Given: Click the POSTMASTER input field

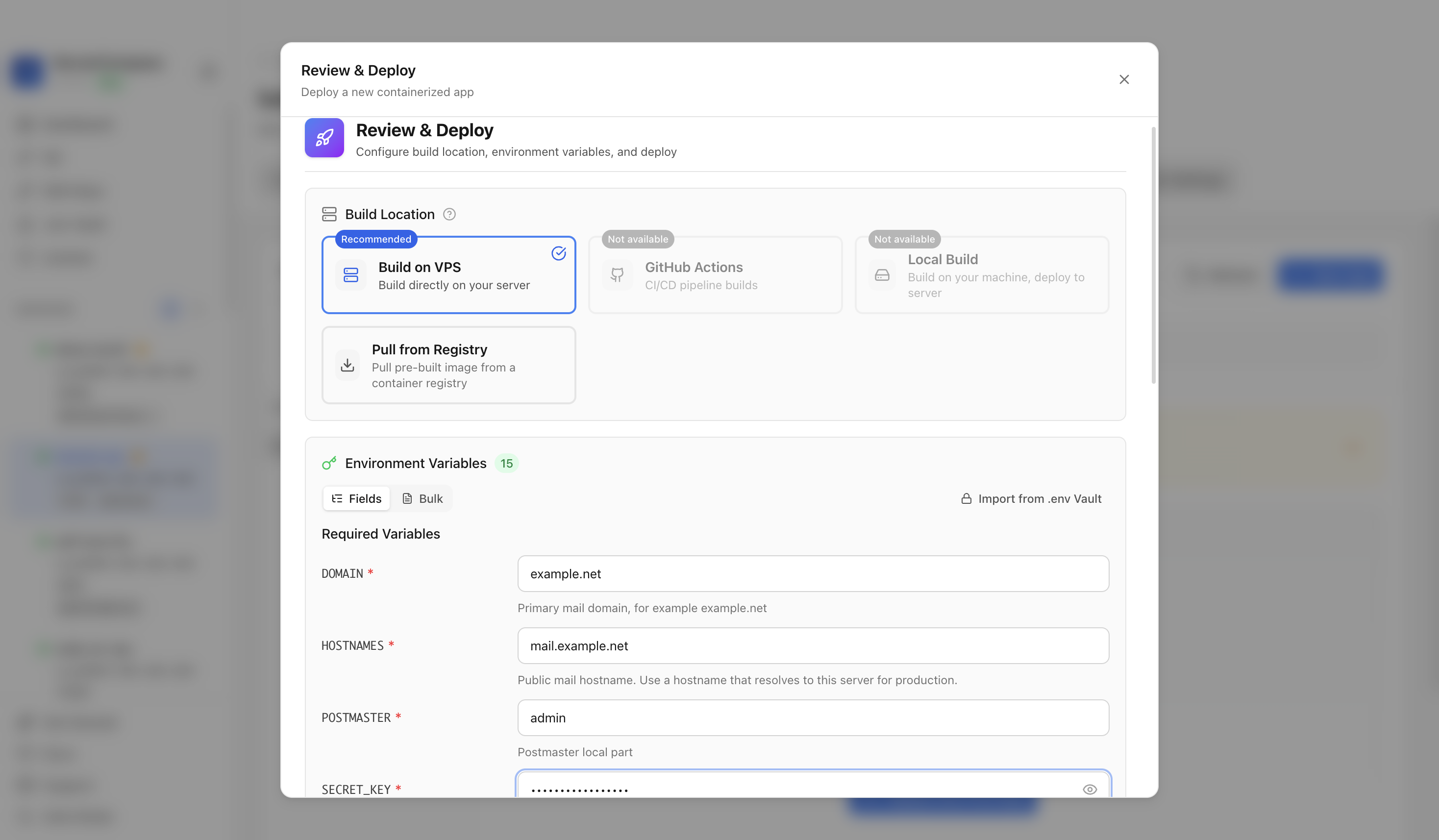Looking at the screenshot, I should 813,718.
